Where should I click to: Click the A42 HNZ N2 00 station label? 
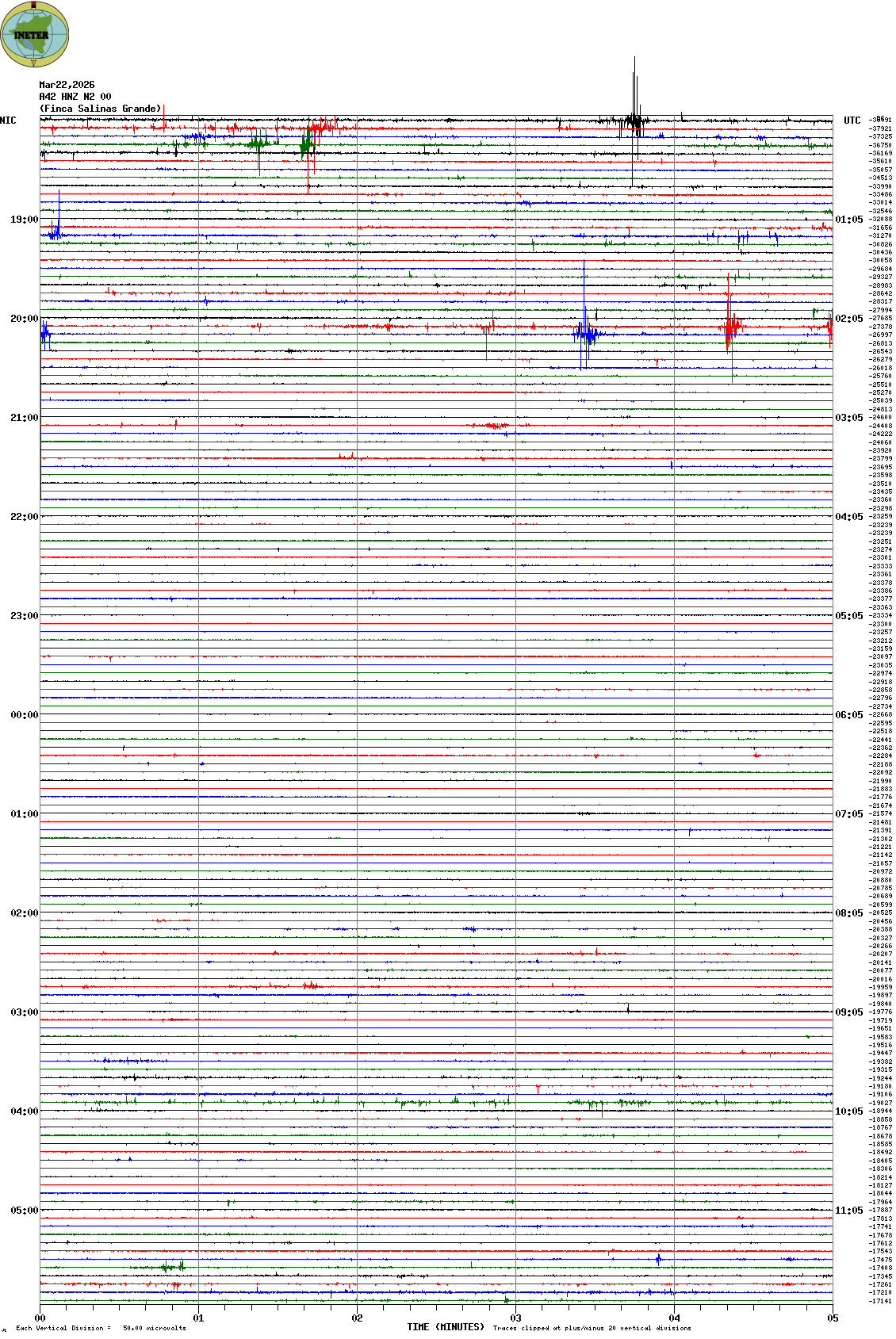click(x=75, y=97)
